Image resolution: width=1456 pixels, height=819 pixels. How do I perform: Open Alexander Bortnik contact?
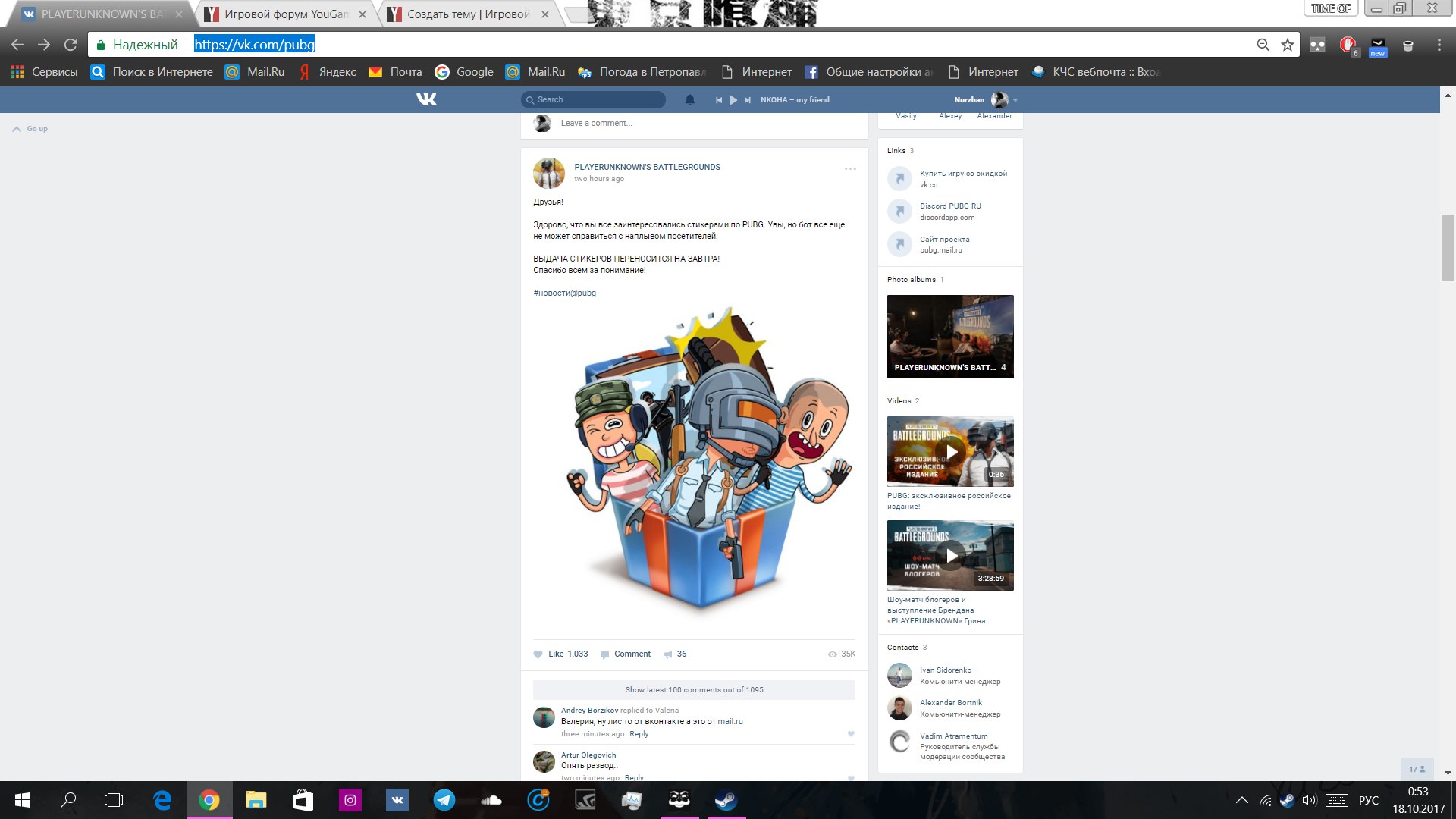click(x=951, y=703)
